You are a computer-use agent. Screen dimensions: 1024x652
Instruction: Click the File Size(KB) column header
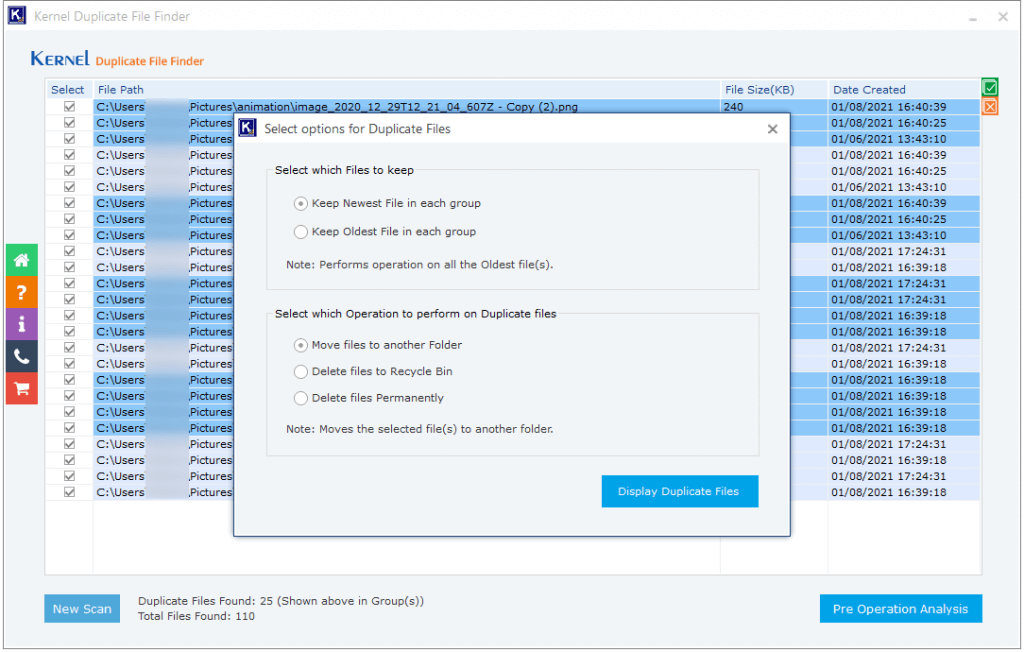pyautogui.click(x=759, y=90)
